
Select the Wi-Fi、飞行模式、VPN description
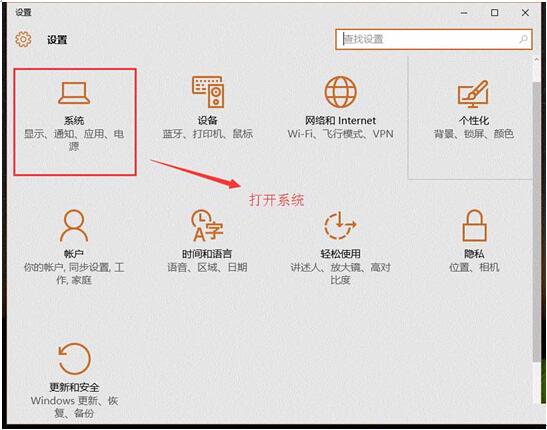tap(340, 134)
